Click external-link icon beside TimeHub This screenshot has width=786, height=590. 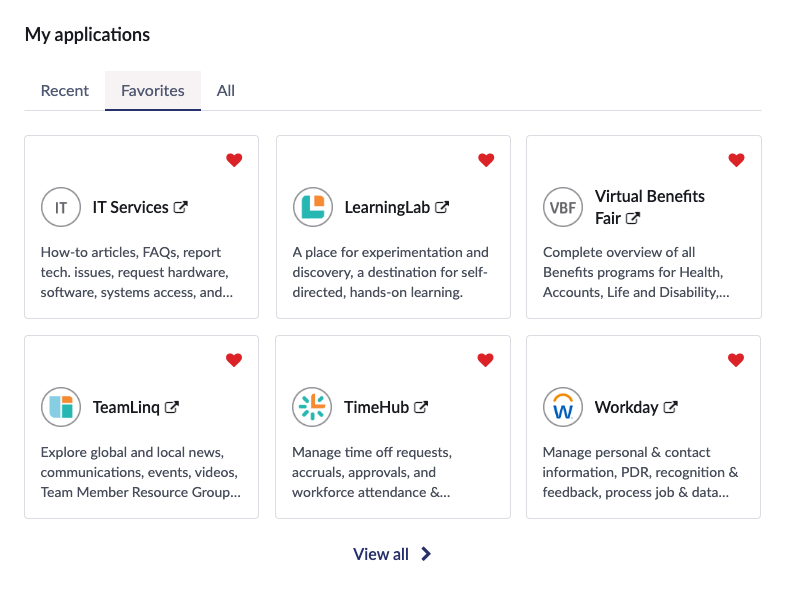[421, 407]
